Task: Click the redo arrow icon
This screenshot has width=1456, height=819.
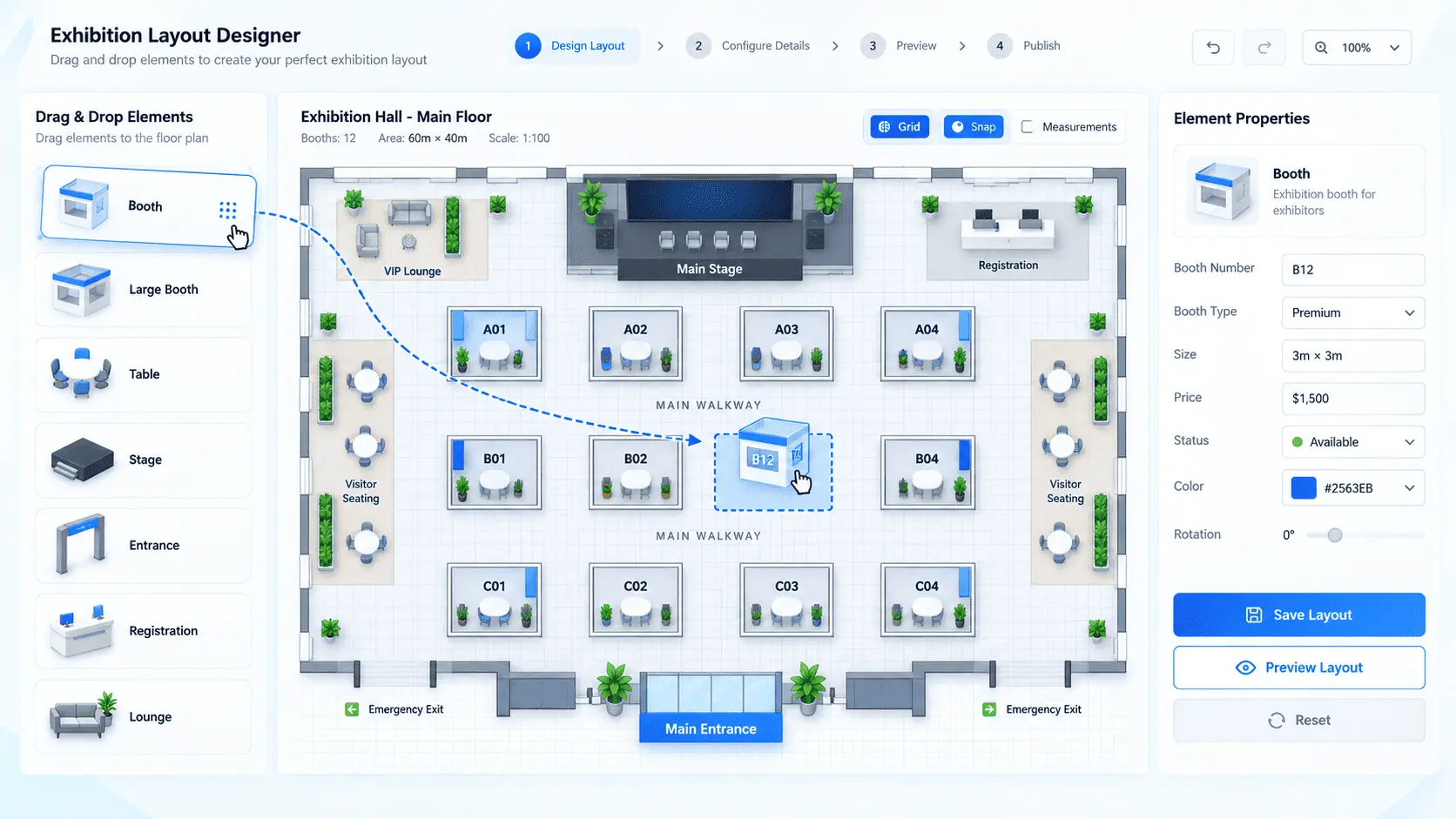Action: click(1264, 48)
